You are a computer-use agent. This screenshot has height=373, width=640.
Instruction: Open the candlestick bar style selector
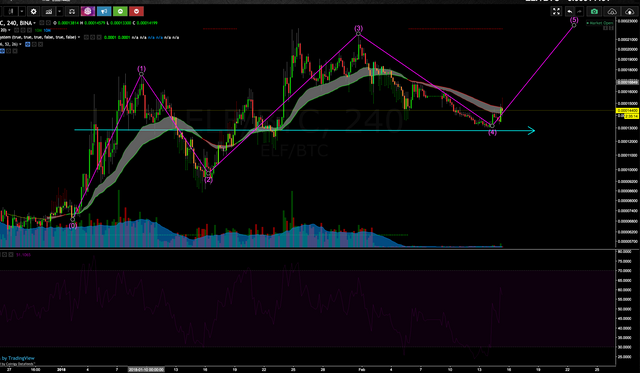coord(11,11)
